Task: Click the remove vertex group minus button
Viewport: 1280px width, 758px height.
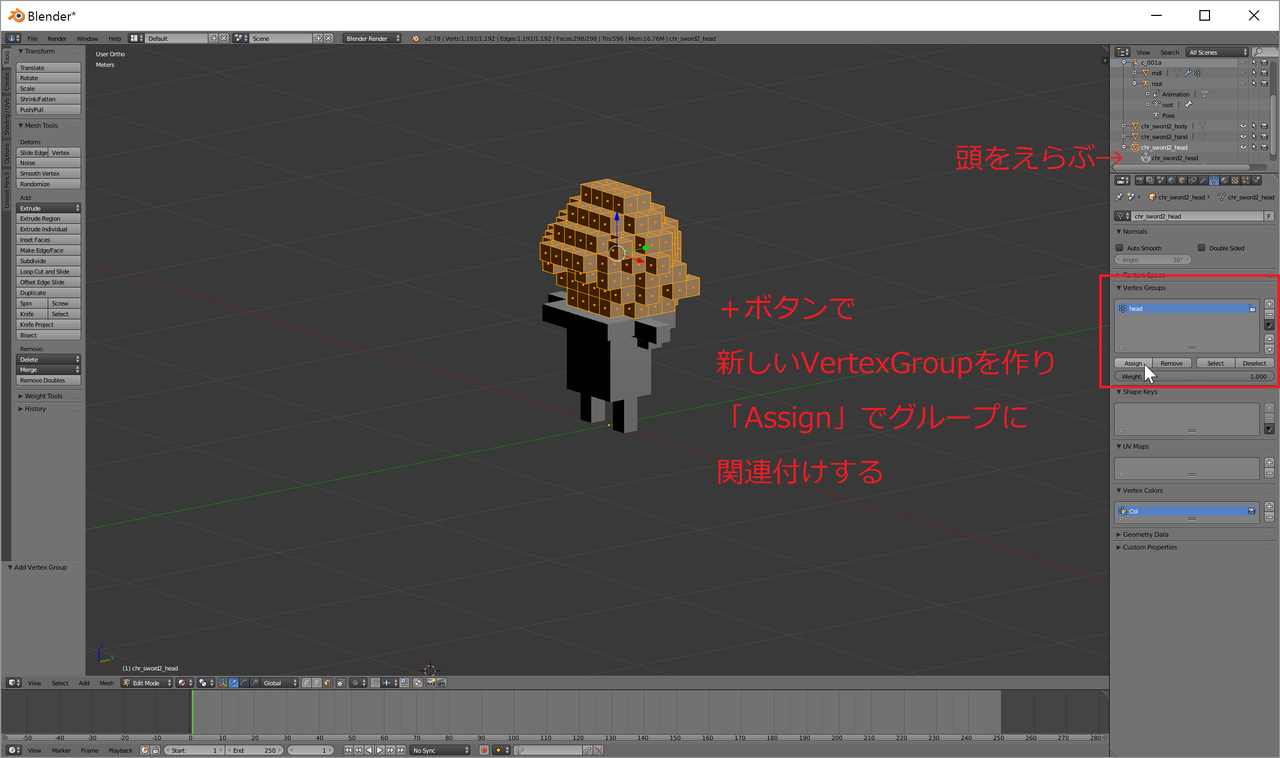Action: click(1270, 314)
